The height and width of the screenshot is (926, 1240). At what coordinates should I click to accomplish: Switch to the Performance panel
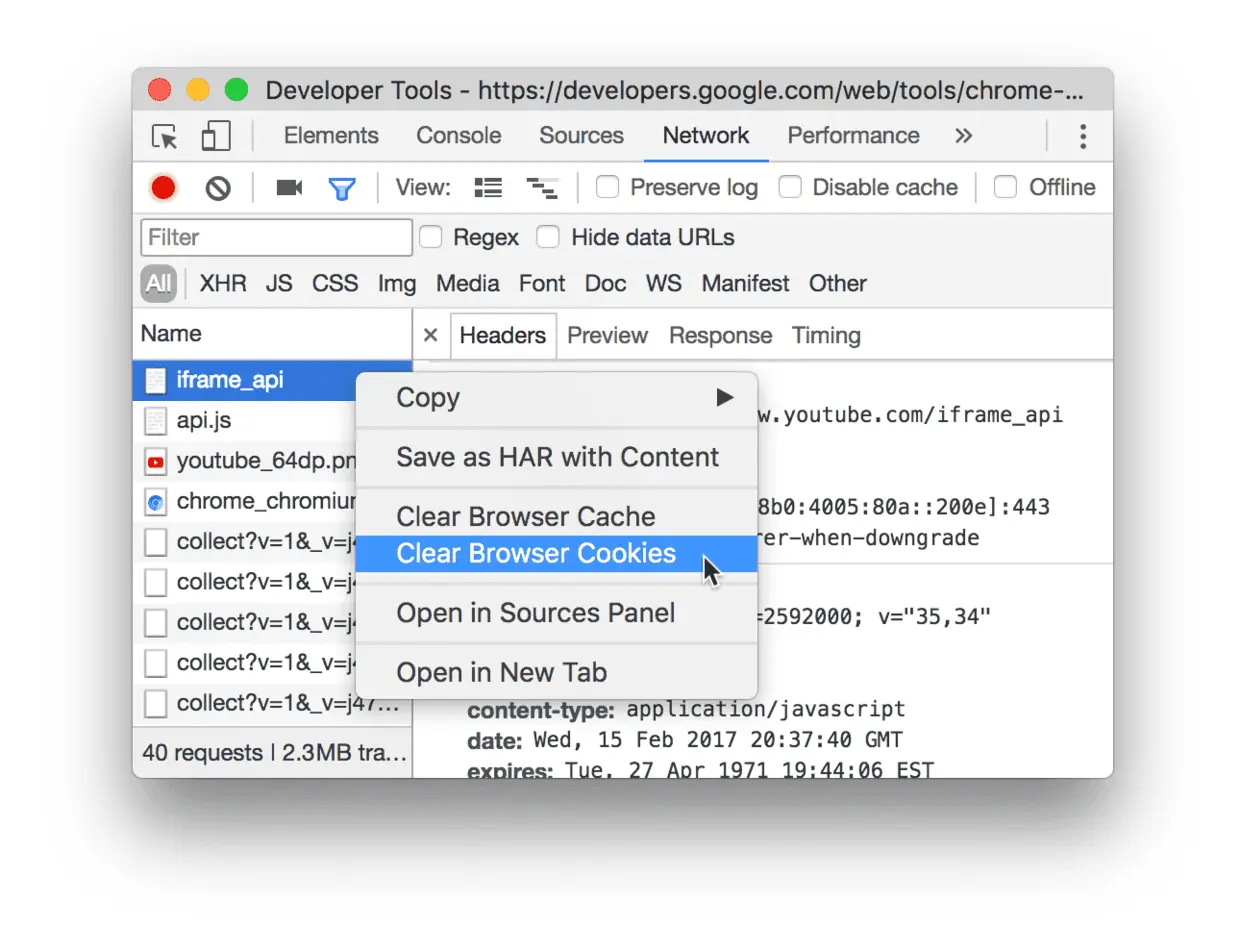853,136
